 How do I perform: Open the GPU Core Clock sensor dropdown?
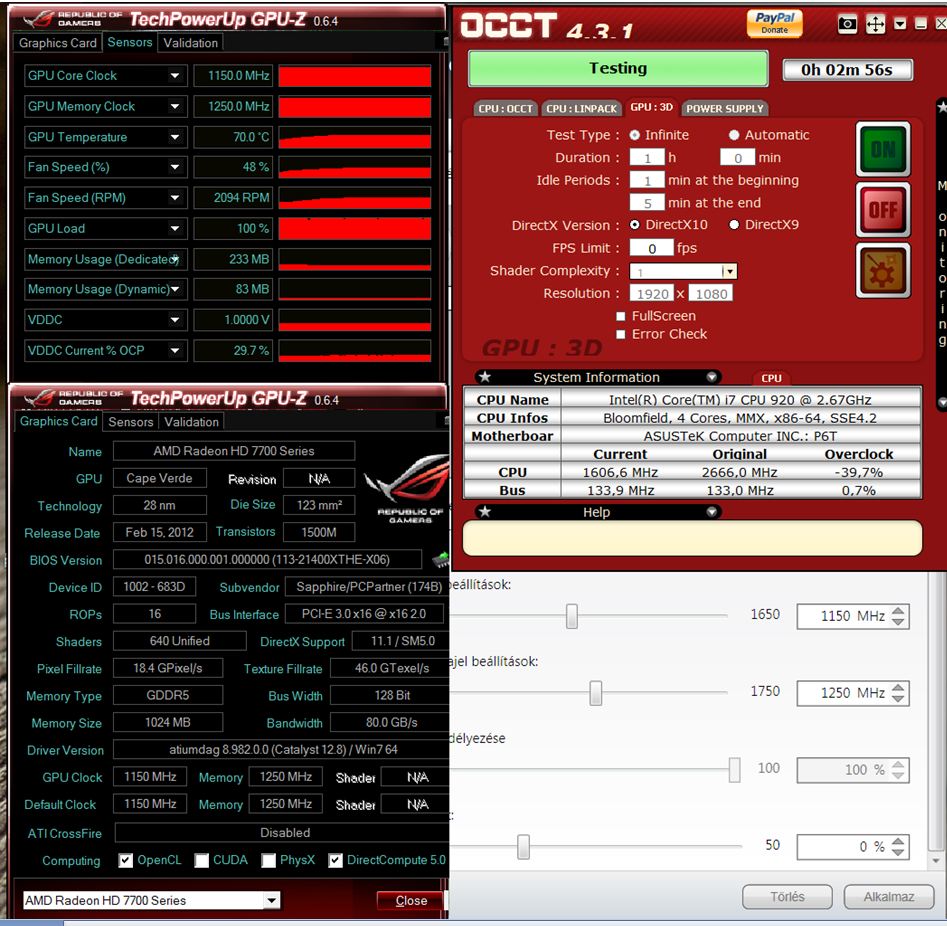click(x=175, y=76)
